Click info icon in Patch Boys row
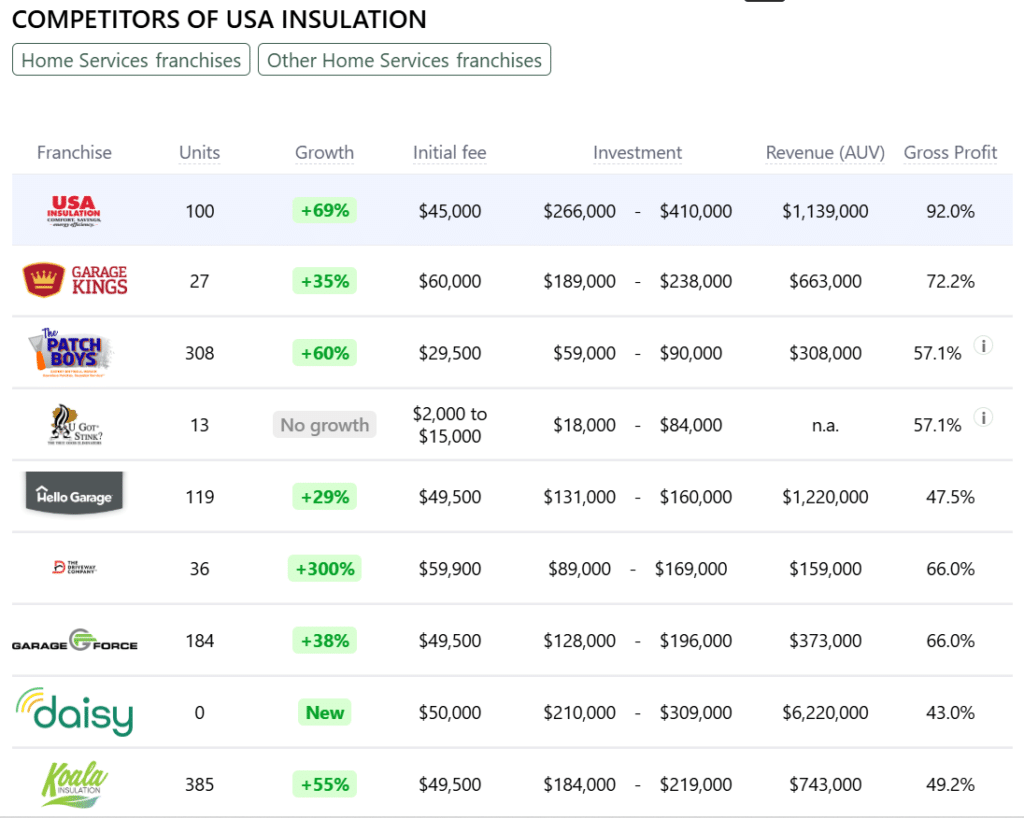The width and height of the screenshot is (1024, 818). (984, 345)
